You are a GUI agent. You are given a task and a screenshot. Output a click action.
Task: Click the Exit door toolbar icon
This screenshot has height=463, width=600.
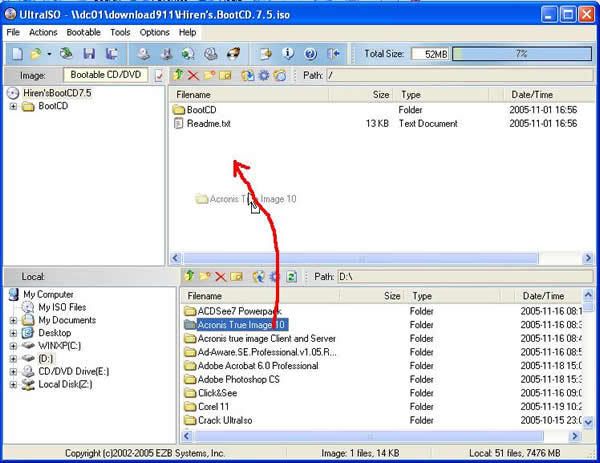(x=333, y=54)
